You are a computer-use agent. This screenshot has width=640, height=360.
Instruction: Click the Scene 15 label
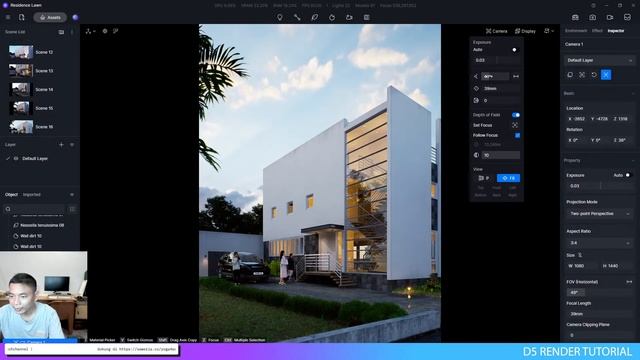[x=44, y=108]
